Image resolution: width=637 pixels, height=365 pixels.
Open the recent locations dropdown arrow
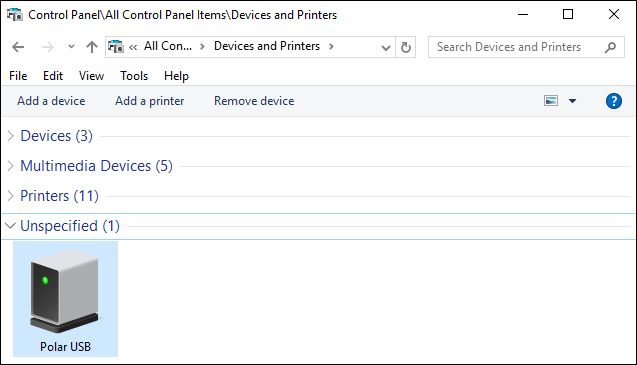coord(71,46)
